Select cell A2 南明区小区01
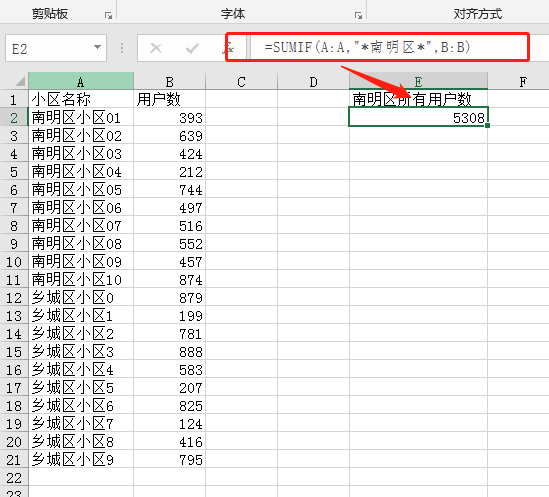This screenshot has height=497, width=549. click(x=81, y=117)
